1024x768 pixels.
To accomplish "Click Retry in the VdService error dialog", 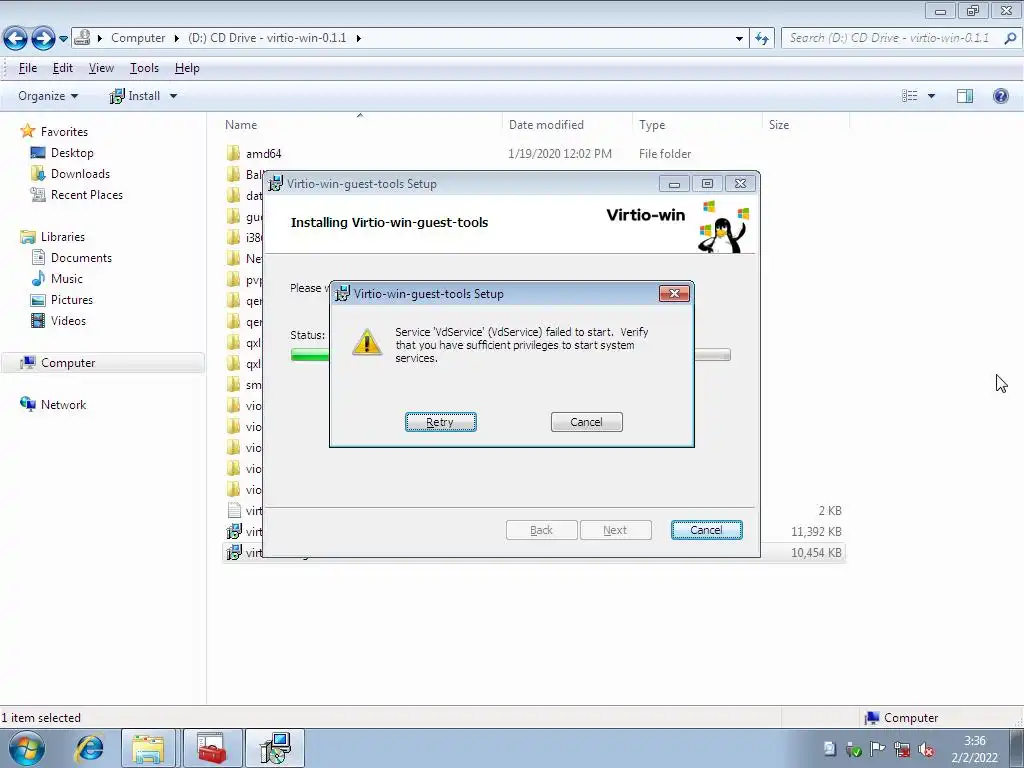I will click(440, 422).
